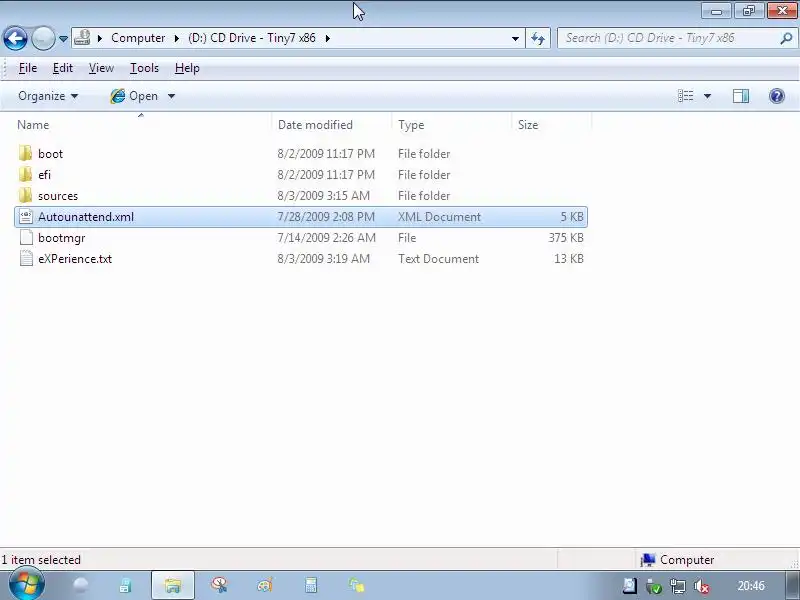Select the eXPerience.txt file icon
Screen dimensions: 800x600
point(26,259)
